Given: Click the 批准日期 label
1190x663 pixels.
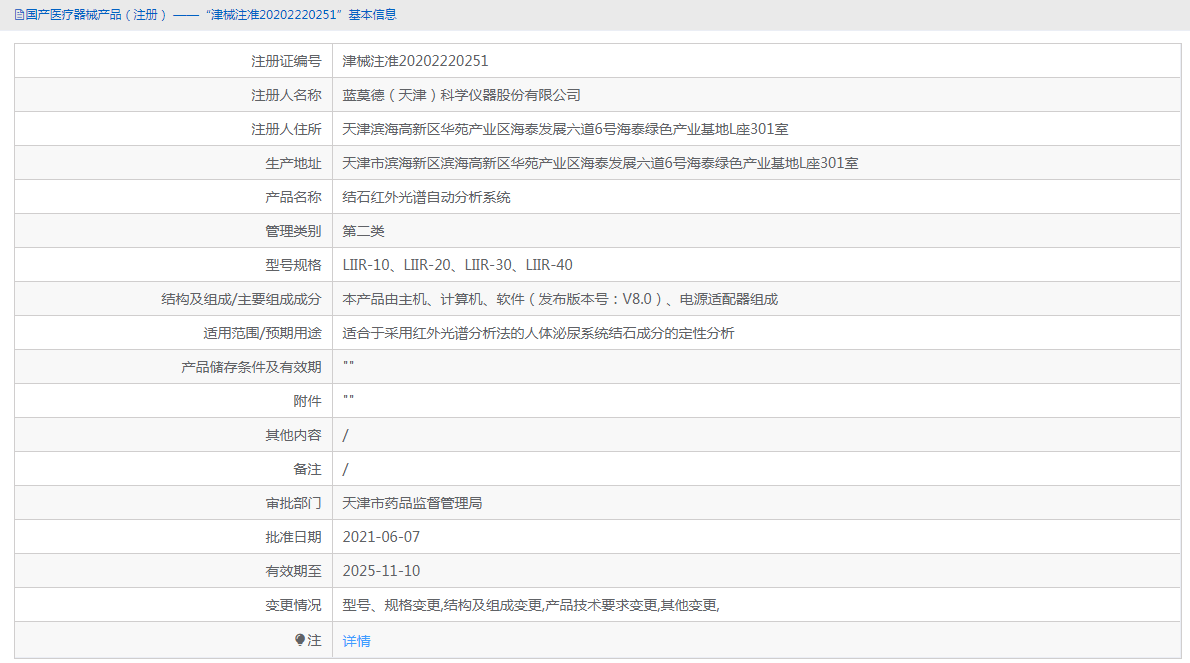Looking at the screenshot, I should (x=293, y=537).
